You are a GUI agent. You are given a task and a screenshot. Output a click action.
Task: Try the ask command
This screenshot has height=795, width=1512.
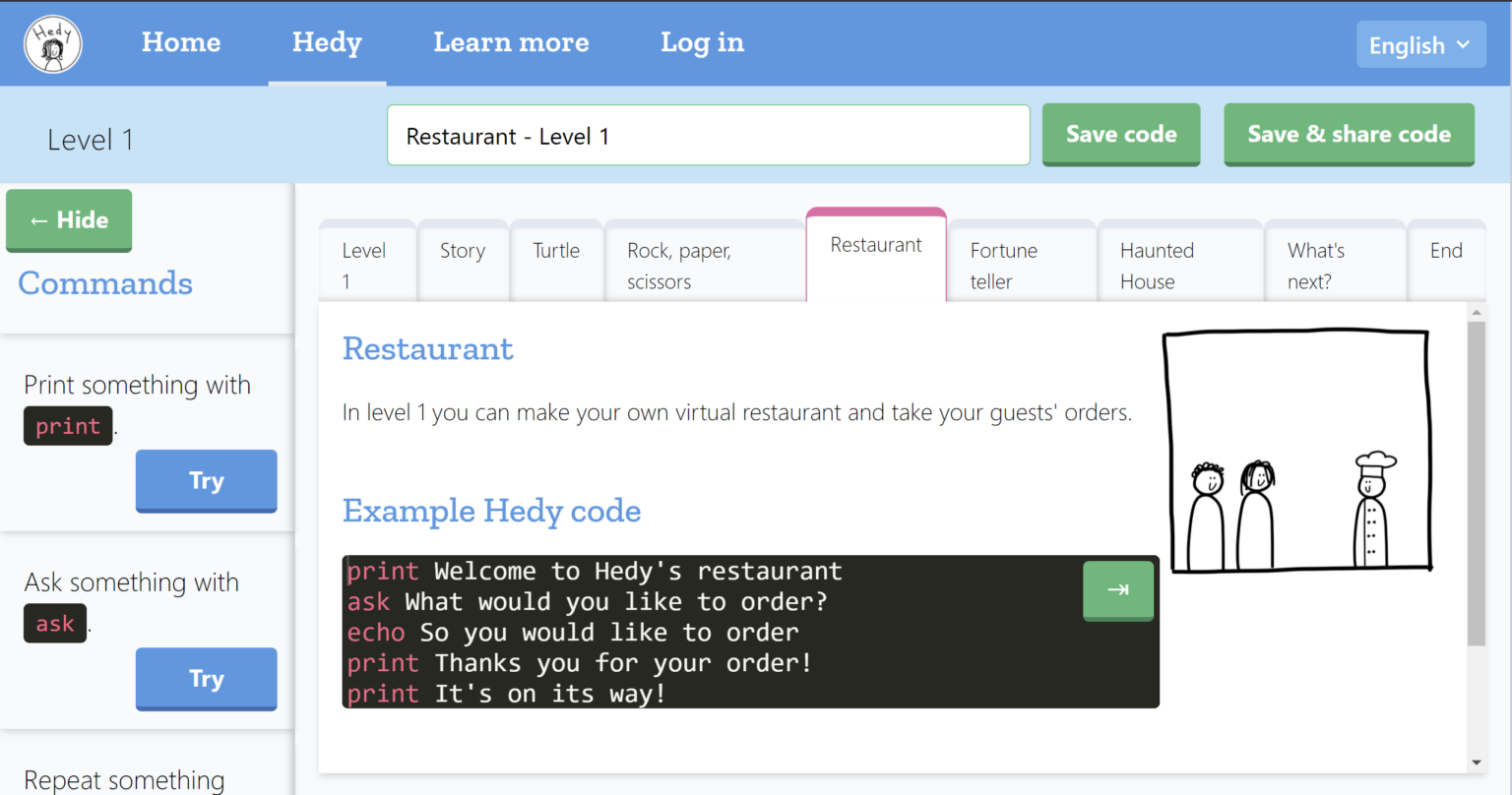pos(206,679)
